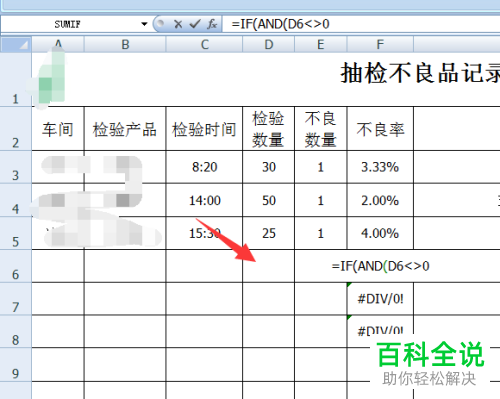500x399 pixels.
Task: Select defect count cell in row 5
Action: click(x=321, y=233)
